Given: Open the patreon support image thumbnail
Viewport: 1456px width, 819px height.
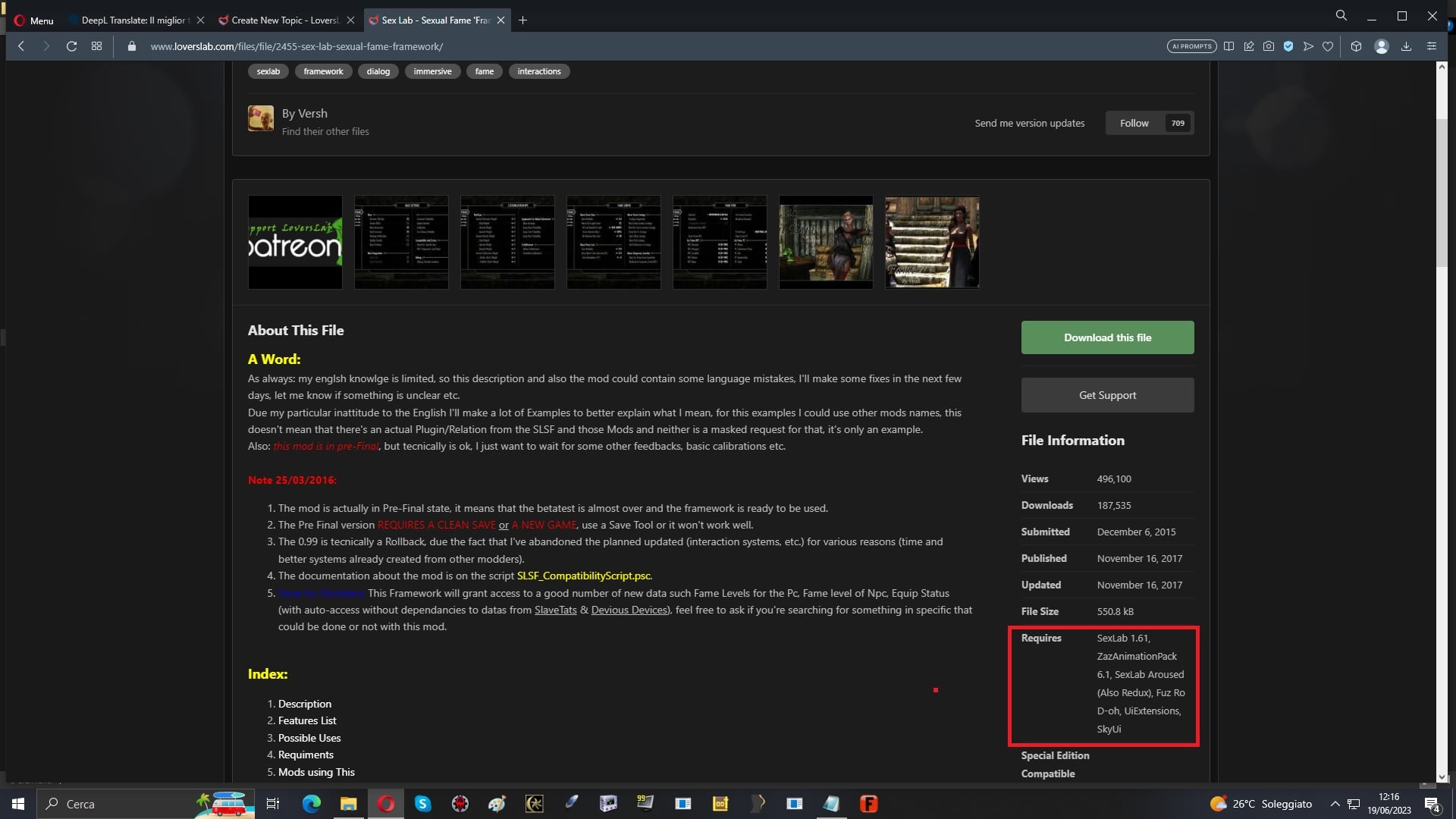Looking at the screenshot, I should (x=295, y=242).
